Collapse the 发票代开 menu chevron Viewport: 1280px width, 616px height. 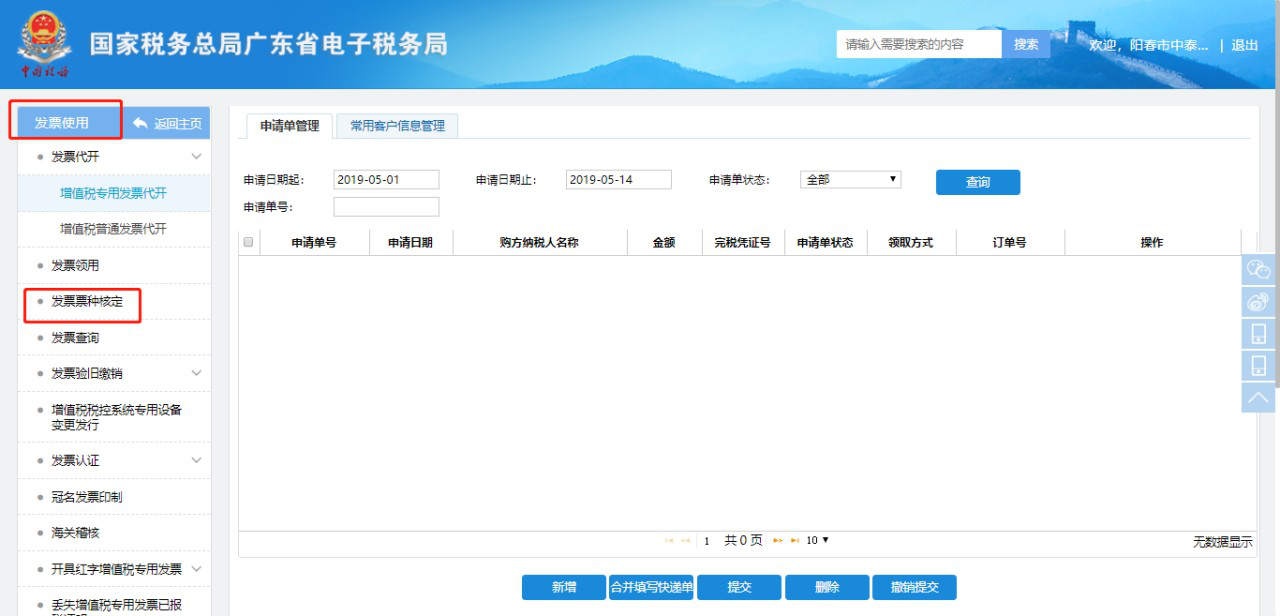click(x=196, y=157)
